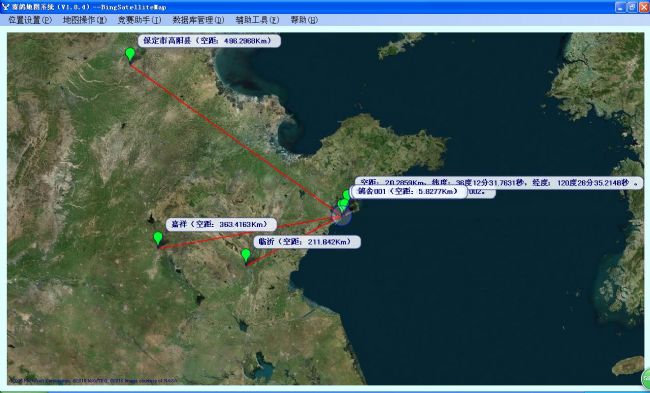Click the 嘉祥 363.4163Km distance label

(221, 224)
